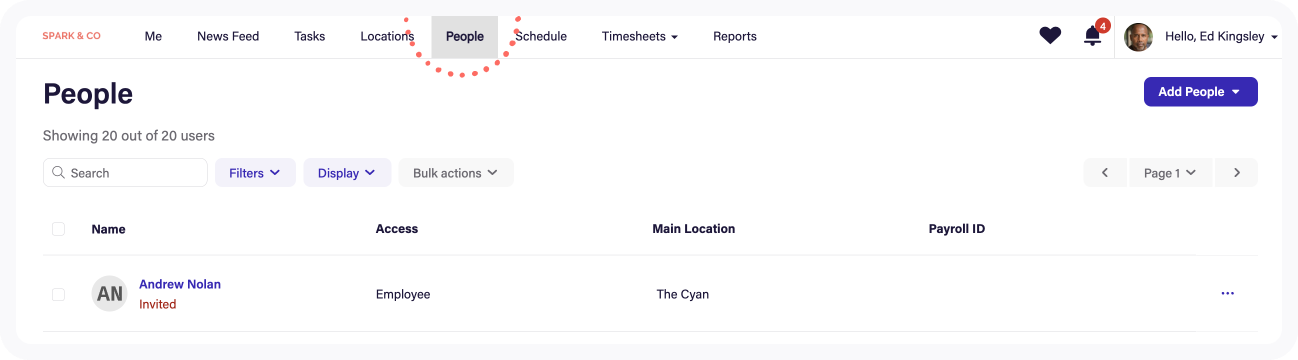This screenshot has height=360, width=1298.
Task: Open Andrew Nolan's profile link
Action: click(x=180, y=284)
